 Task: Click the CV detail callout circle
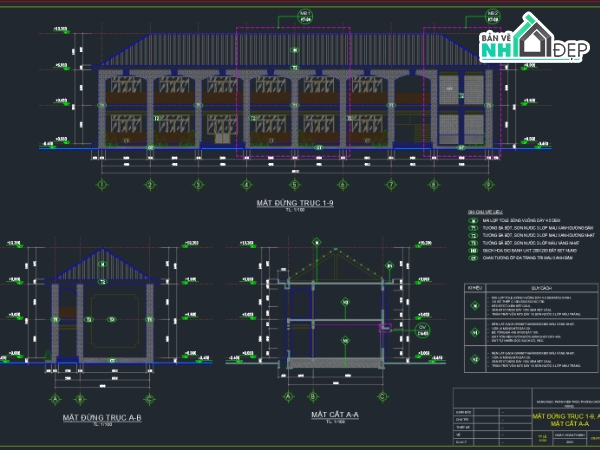tap(422, 330)
